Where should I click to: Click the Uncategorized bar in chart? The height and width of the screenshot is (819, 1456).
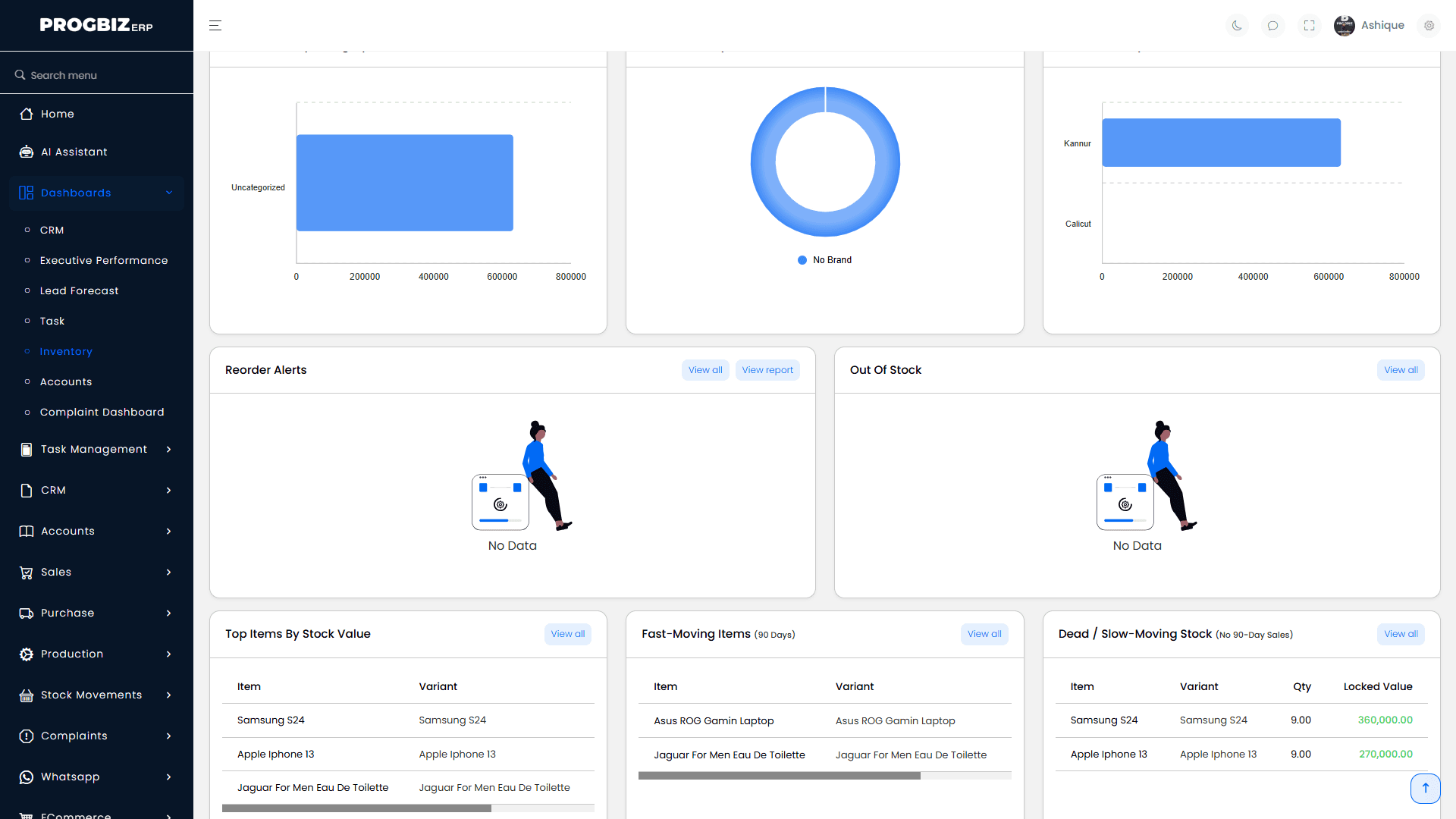tap(405, 183)
